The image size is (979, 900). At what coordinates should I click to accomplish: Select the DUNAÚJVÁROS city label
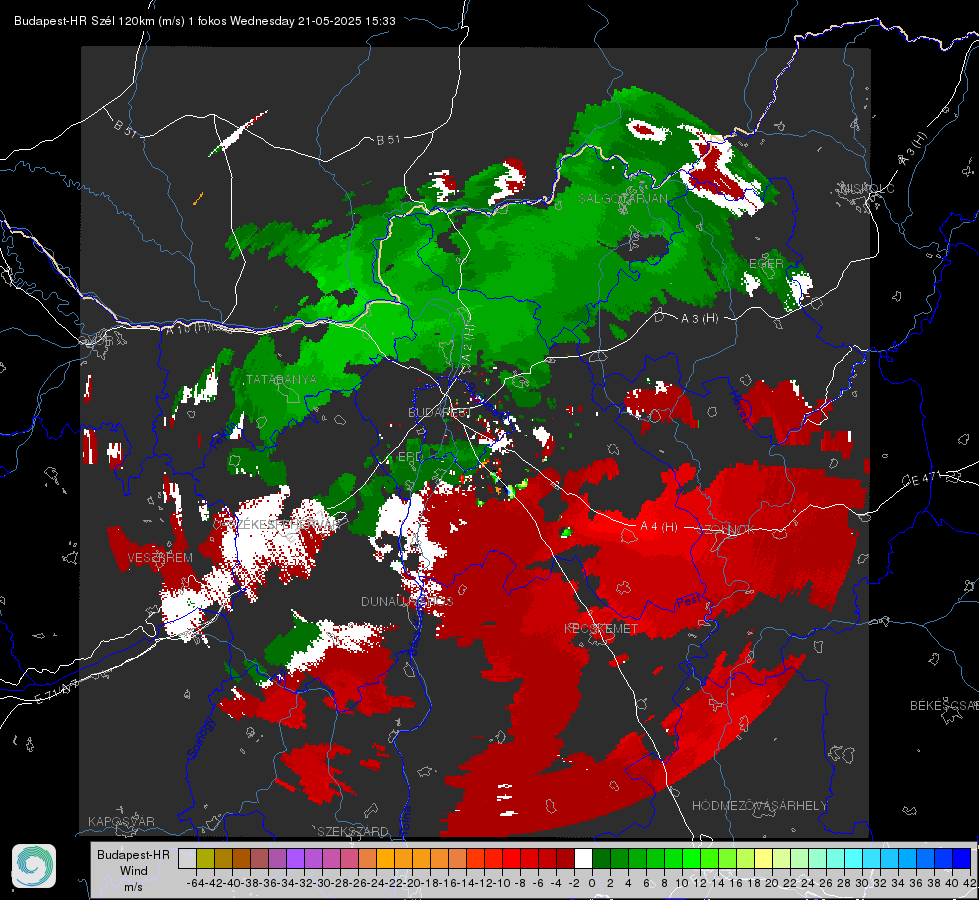pyautogui.click(x=407, y=601)
